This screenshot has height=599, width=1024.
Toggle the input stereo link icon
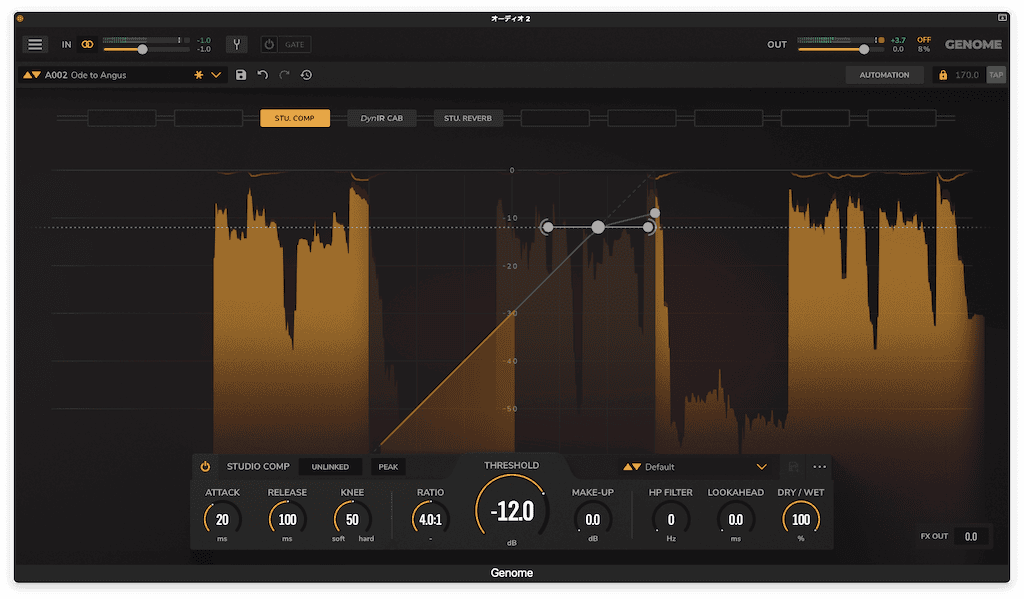point(87,44)
